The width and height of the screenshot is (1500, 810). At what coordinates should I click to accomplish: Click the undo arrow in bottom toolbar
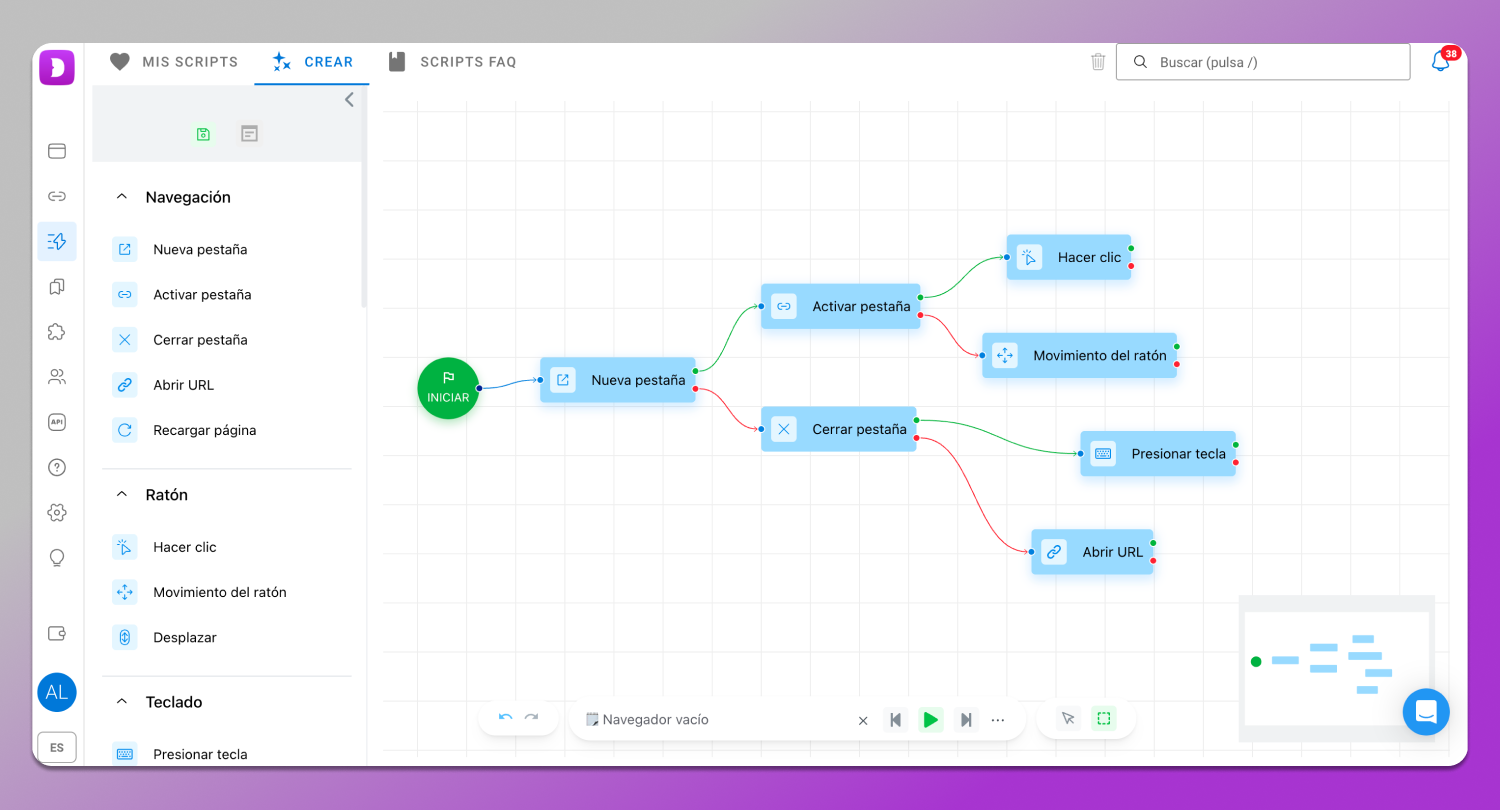click(x=505, y=718)
